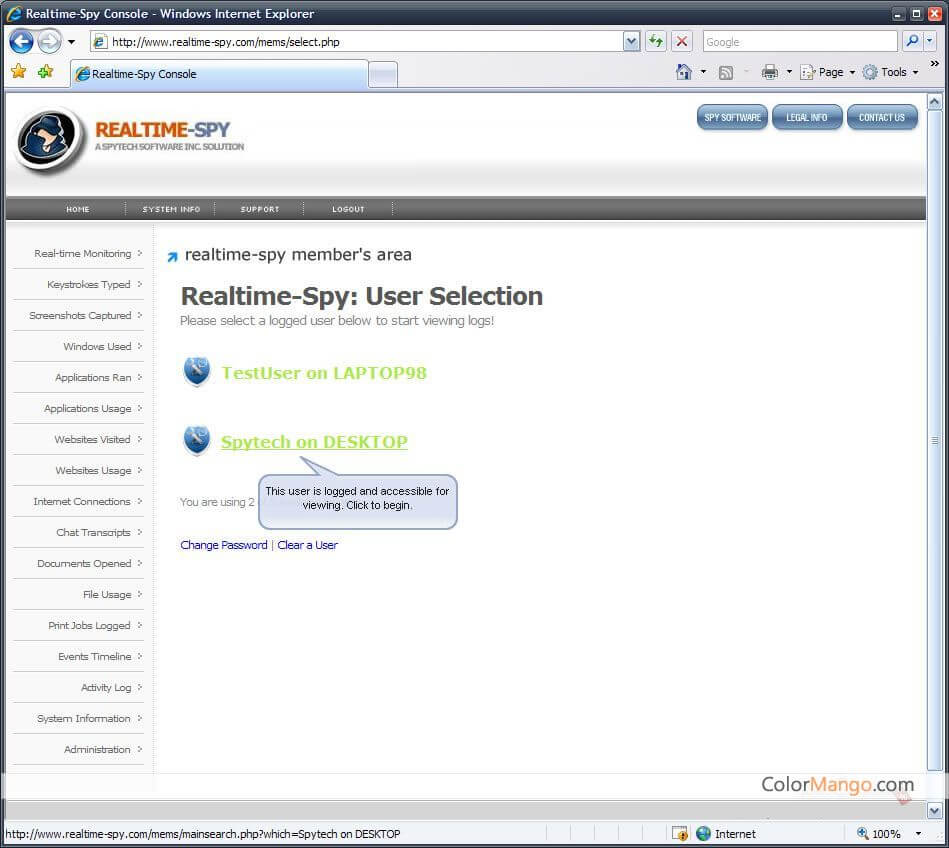
Task: Open the zoom level dropdown arrow
Action: (x=918, y=833)
